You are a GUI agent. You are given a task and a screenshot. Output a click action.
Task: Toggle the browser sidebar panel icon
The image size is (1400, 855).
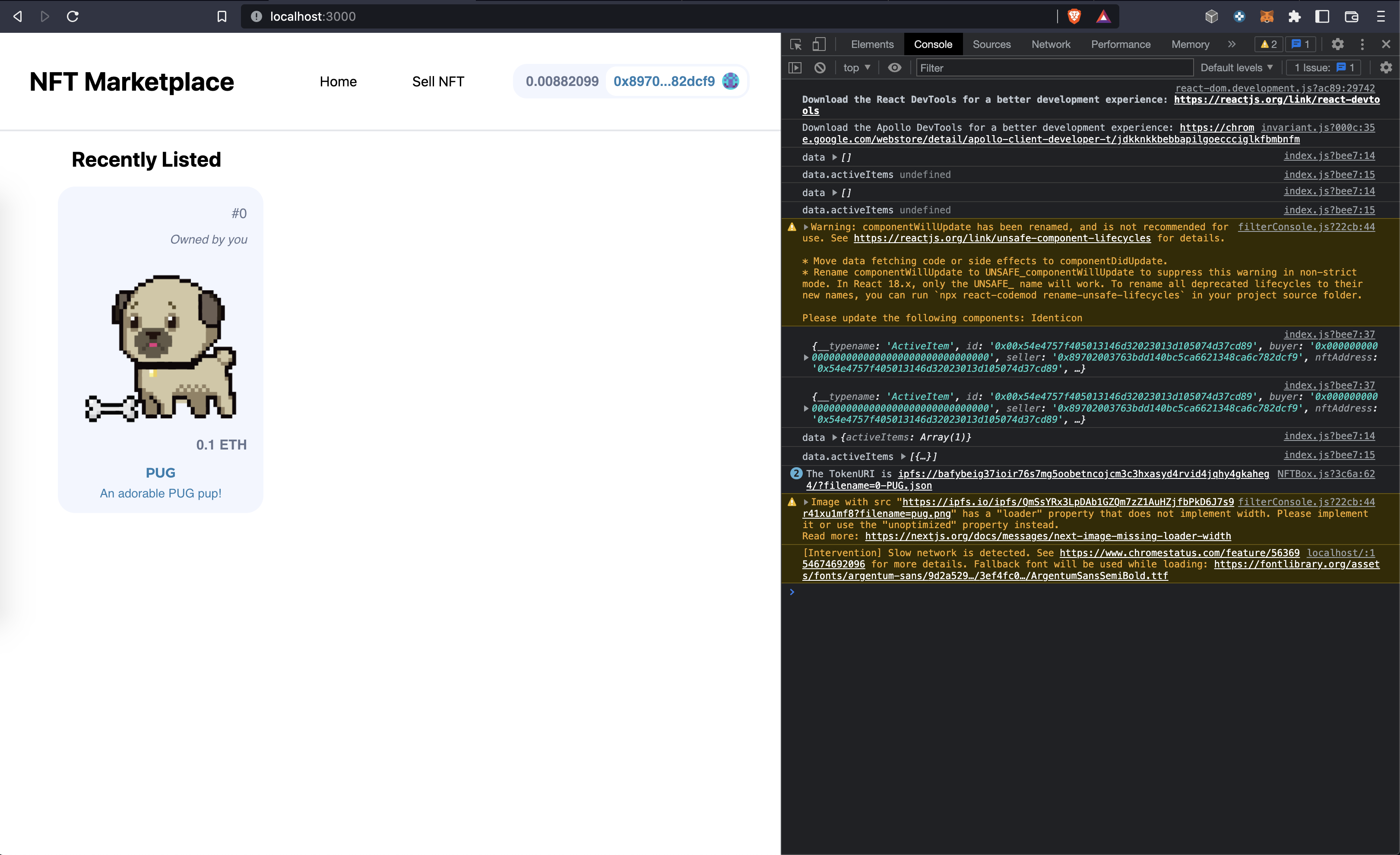1322,16
